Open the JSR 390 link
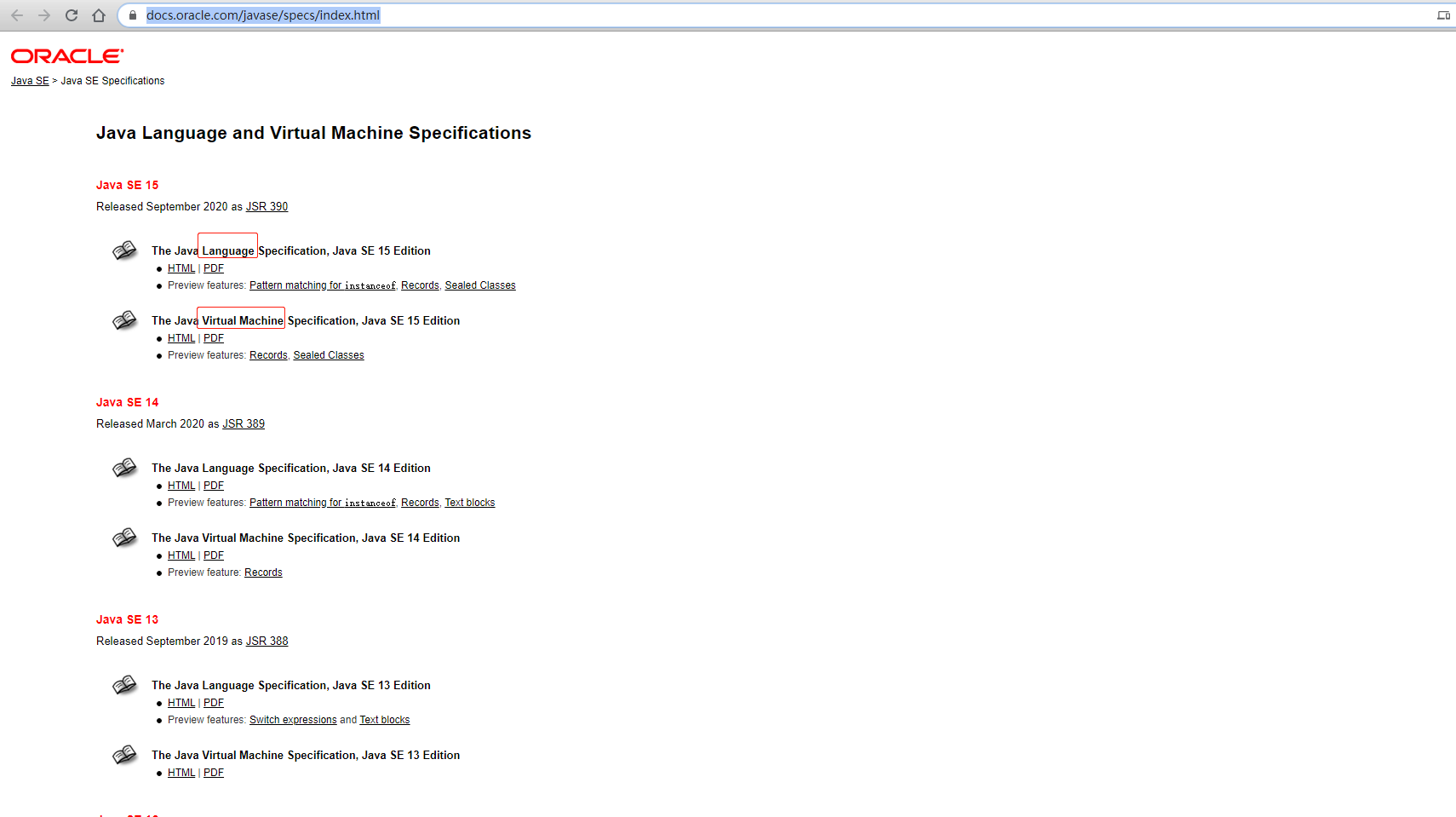The width and height of the screenshot is (1456, 817). pyautogui.click(x=267, y=207)
